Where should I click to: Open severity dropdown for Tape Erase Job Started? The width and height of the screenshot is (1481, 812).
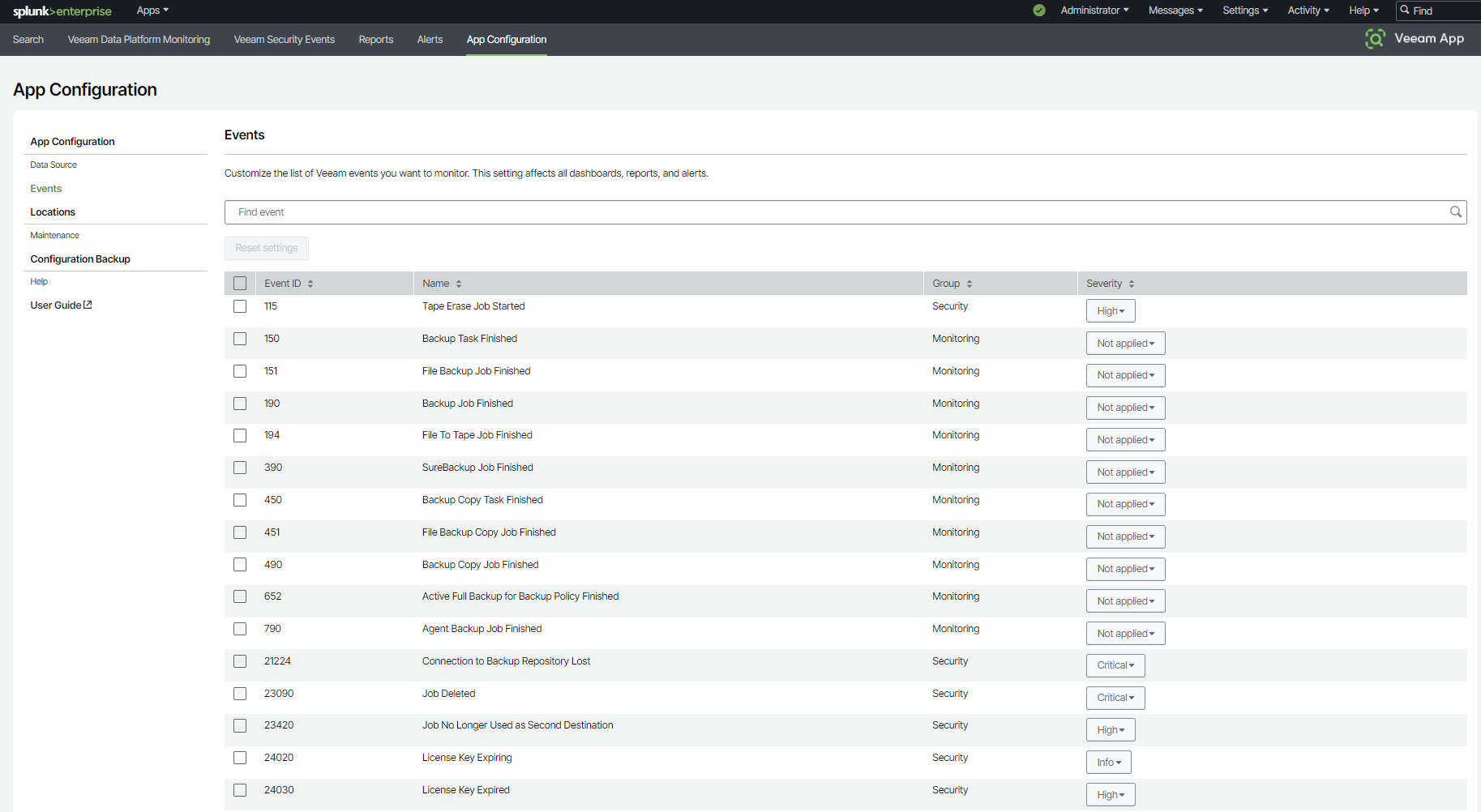tap(1111, 311)
